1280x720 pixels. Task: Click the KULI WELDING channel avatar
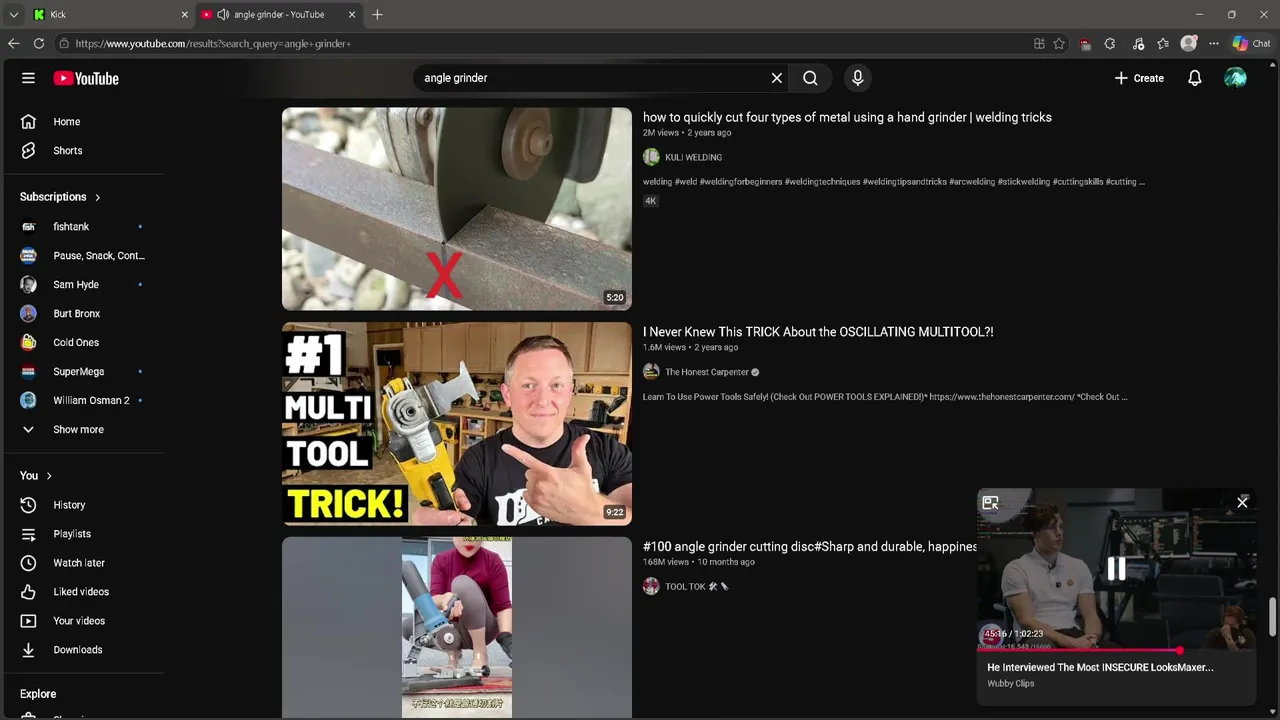(x=651, y=157)
